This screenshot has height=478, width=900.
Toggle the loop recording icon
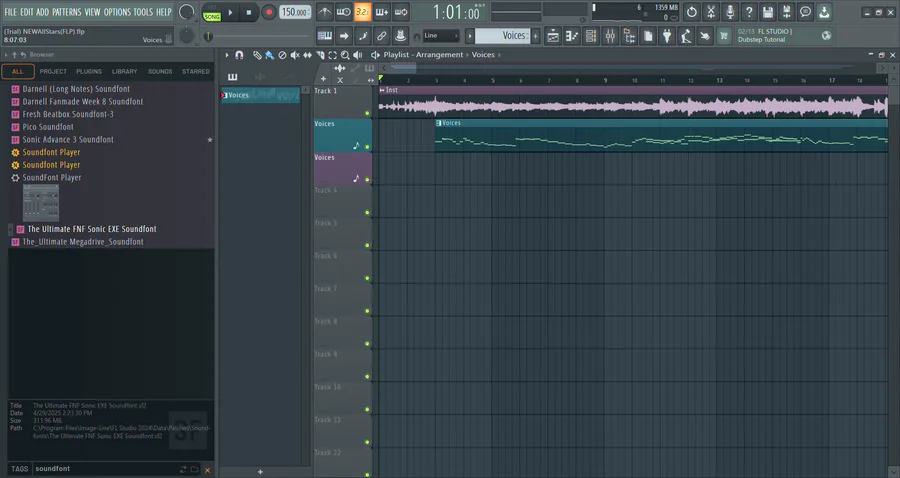tap(401, 11)
